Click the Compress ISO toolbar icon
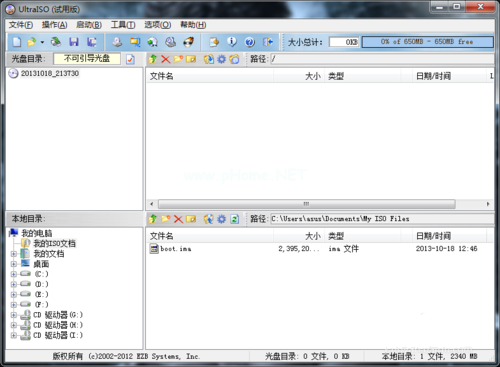Viewport: 500px width, 367px height. coord(135,42)
